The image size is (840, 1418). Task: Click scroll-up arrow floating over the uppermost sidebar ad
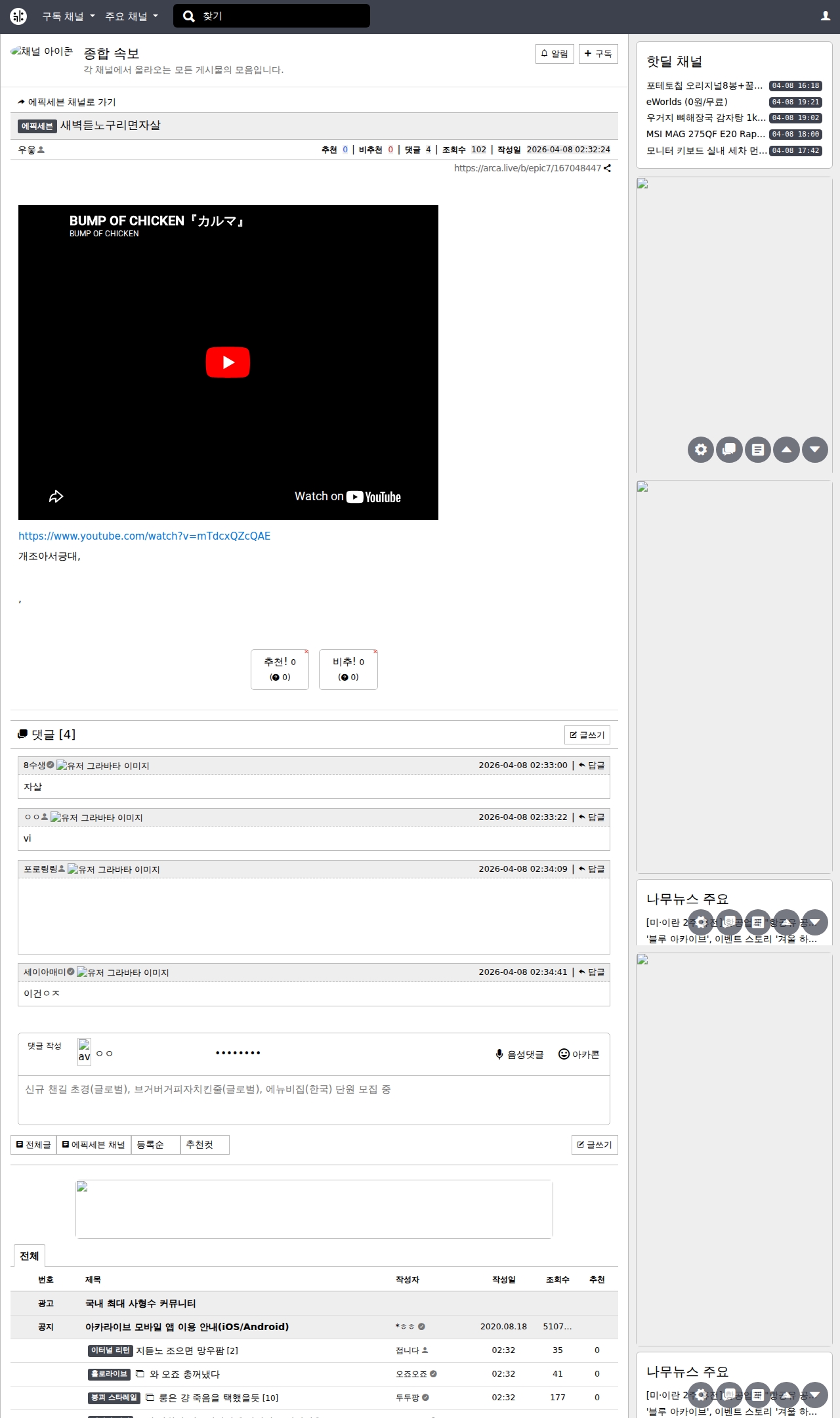click(x=786, y=450)
